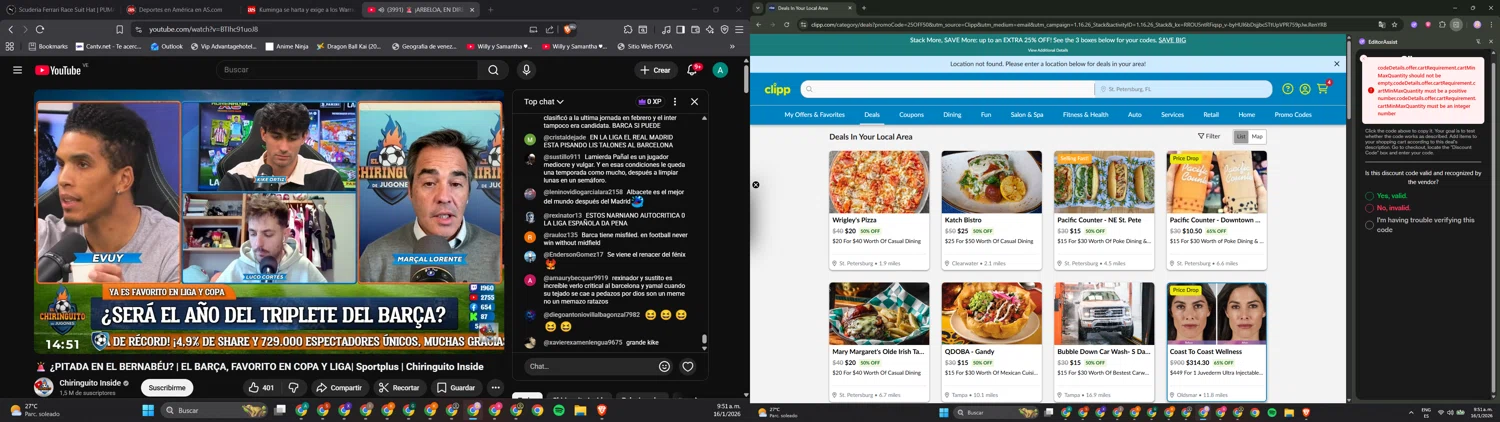Screen dimensions: 1500x422
Task: Click the Crear create button
Action: (655, 70)
